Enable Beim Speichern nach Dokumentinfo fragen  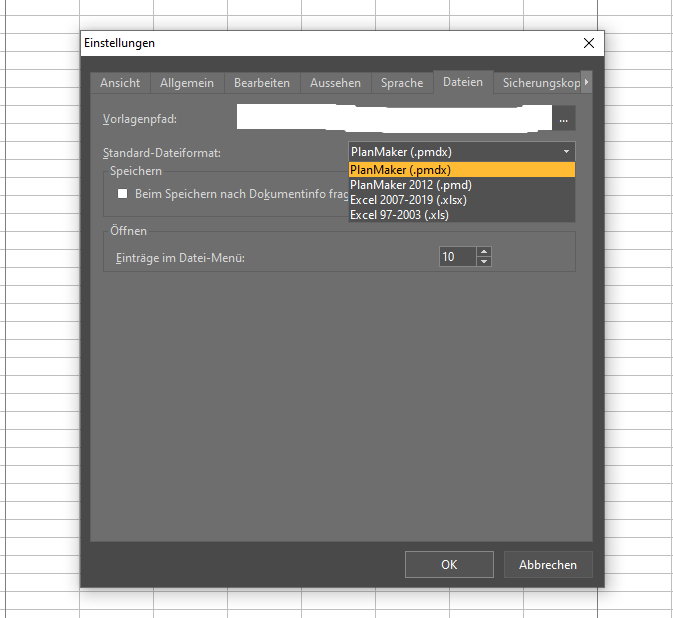pyautogui.click(x=123, y=194)
